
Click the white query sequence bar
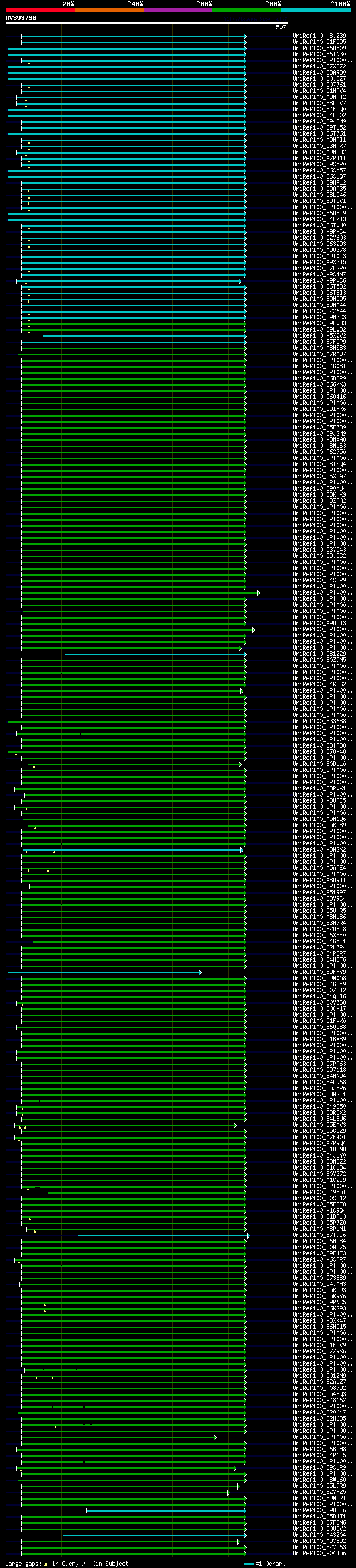(147, 22)
